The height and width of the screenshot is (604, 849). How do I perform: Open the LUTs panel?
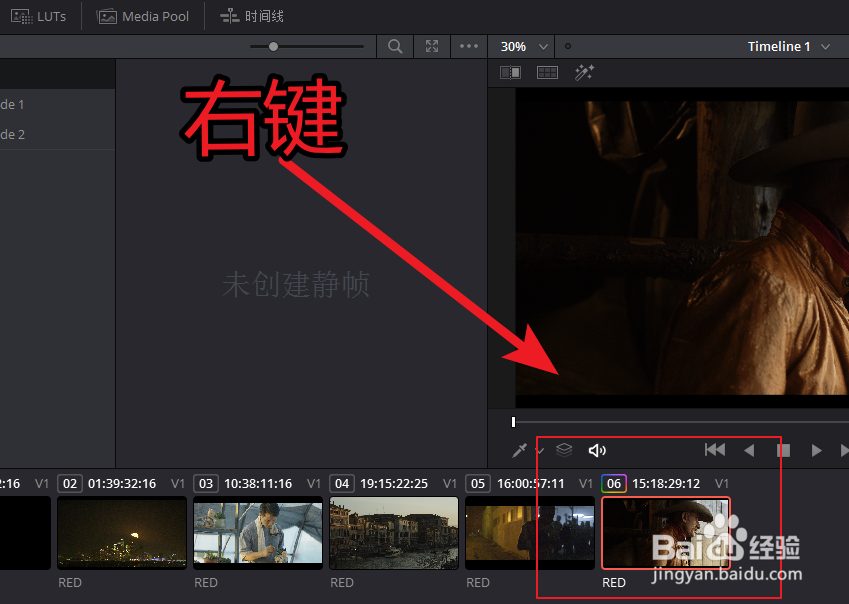click(38, 16)
